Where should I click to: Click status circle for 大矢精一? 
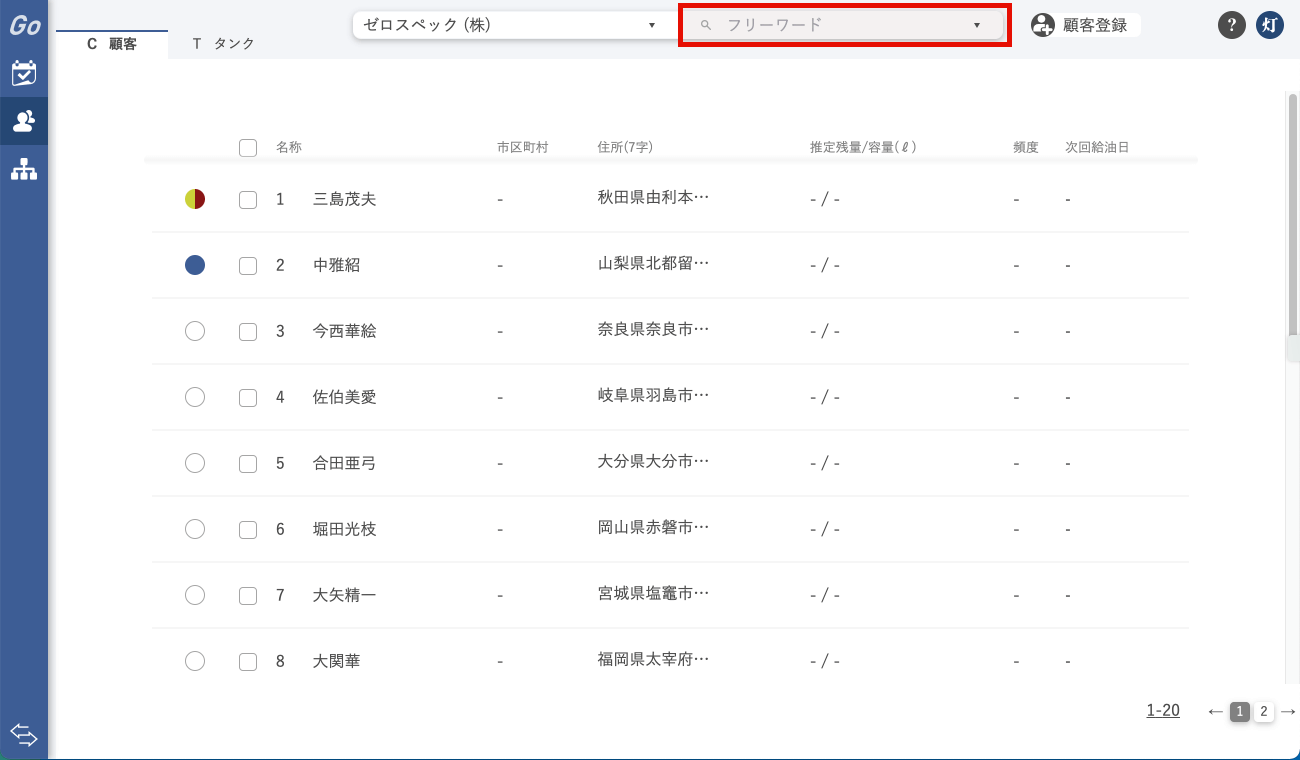(x=195, y=595)
